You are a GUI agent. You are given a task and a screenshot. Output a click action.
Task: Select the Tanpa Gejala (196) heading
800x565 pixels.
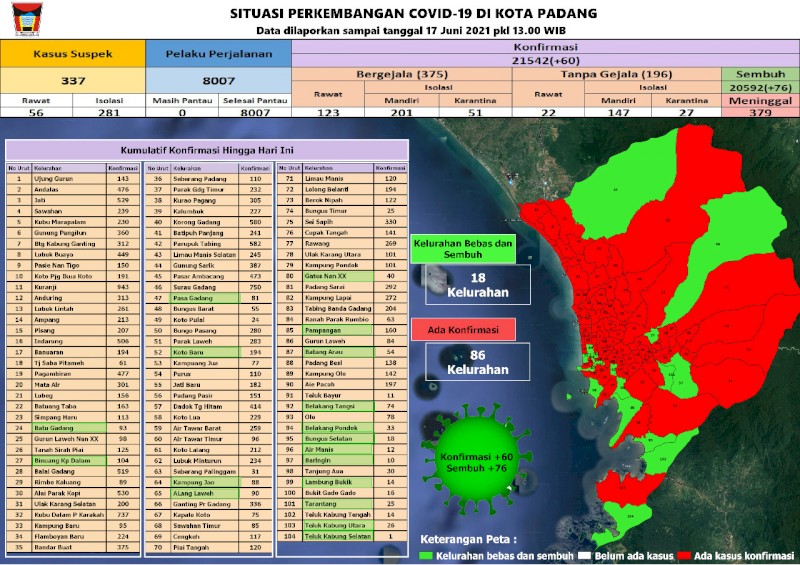tap(616, 74)
